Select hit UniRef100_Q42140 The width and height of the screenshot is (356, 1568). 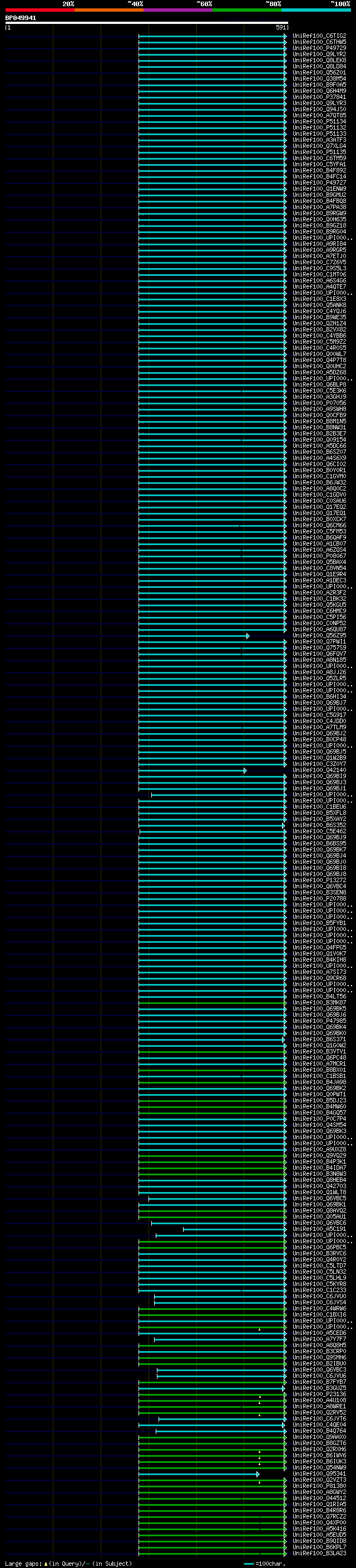coord(319,770)
